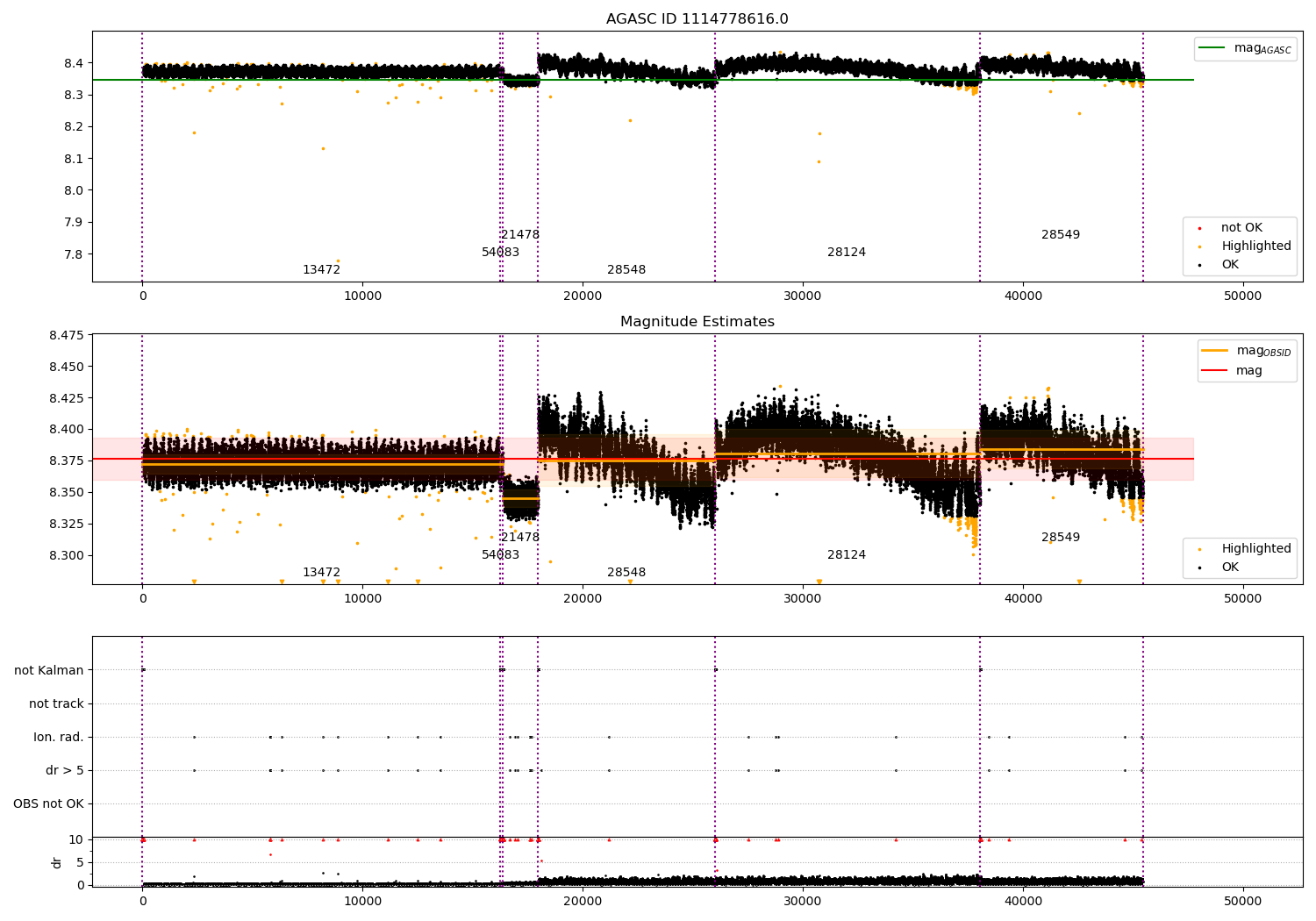Viewport: 1316px width, 921px height.
Task: Click the orange mag OBSID legend line
Action: [1214, 351]
